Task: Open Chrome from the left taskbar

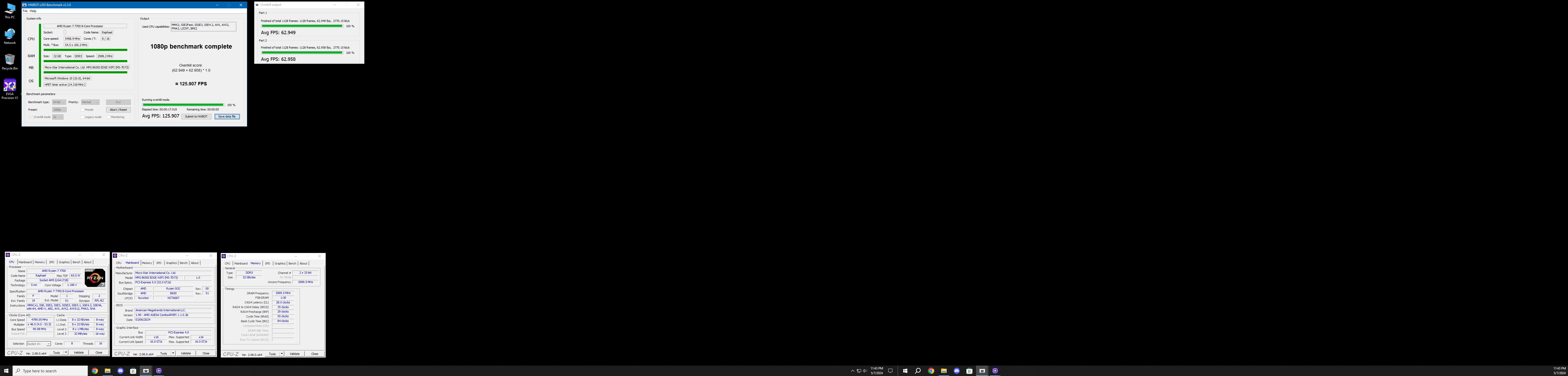Action: click(94, 371)
